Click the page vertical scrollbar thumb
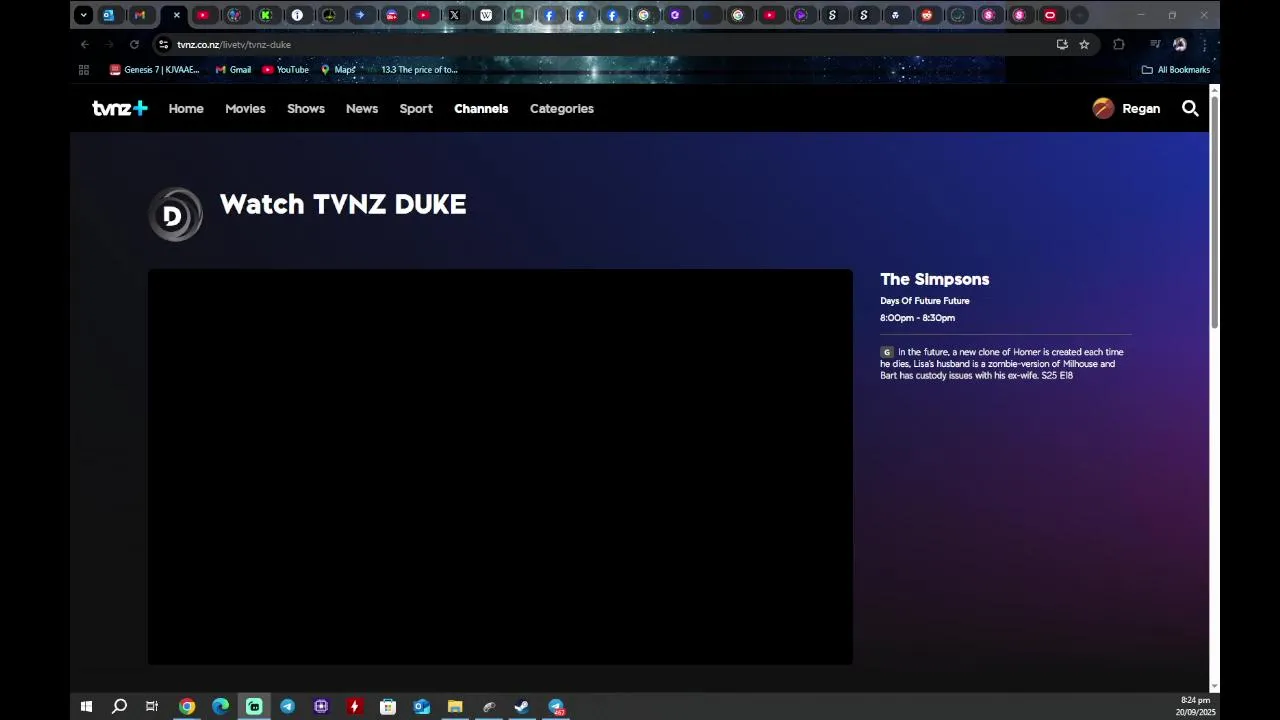The height and width of the screenshot is (720, 1280). click(x=1215, y=212)
